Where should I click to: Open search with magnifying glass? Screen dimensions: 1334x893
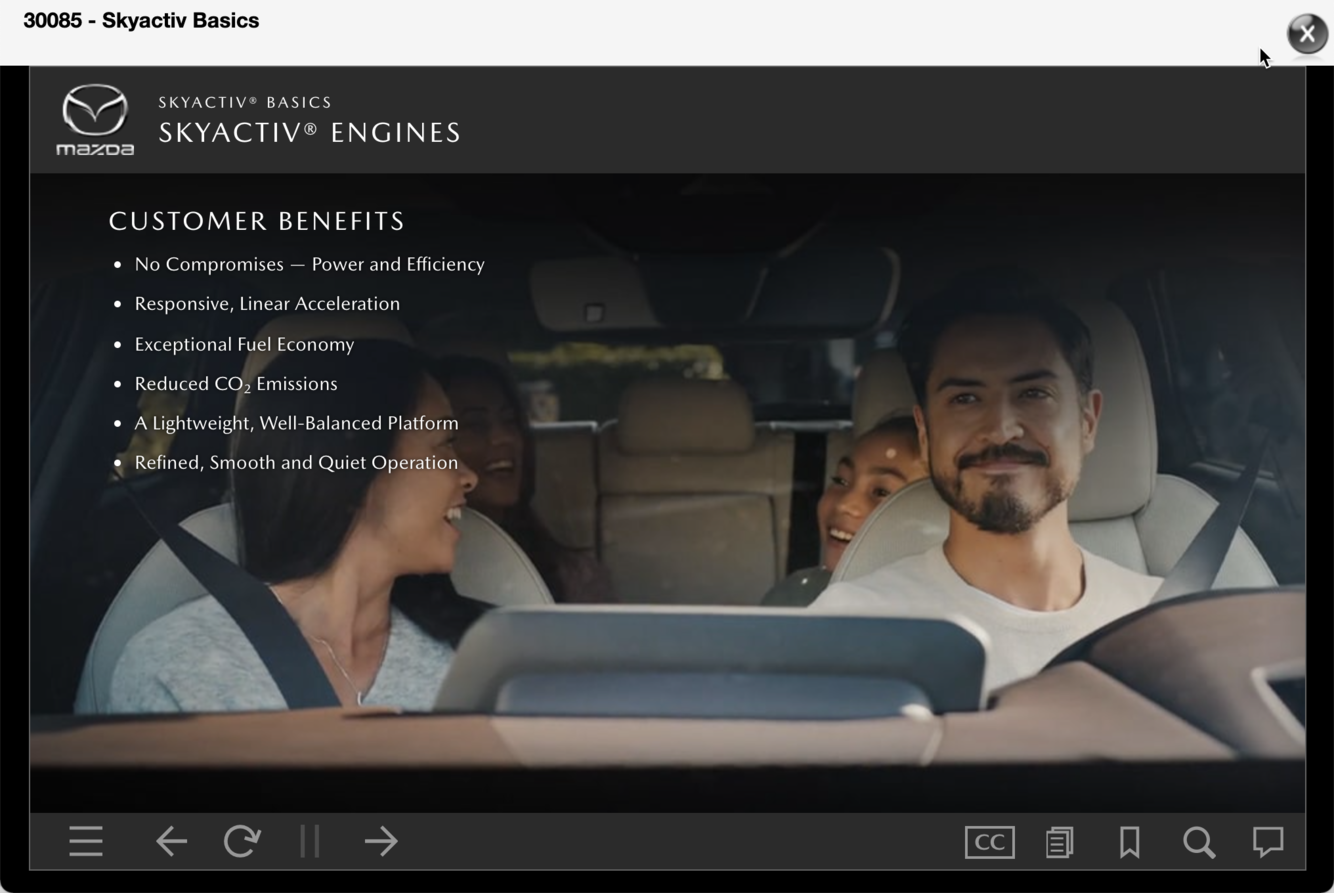click(x=1199, y=842)
